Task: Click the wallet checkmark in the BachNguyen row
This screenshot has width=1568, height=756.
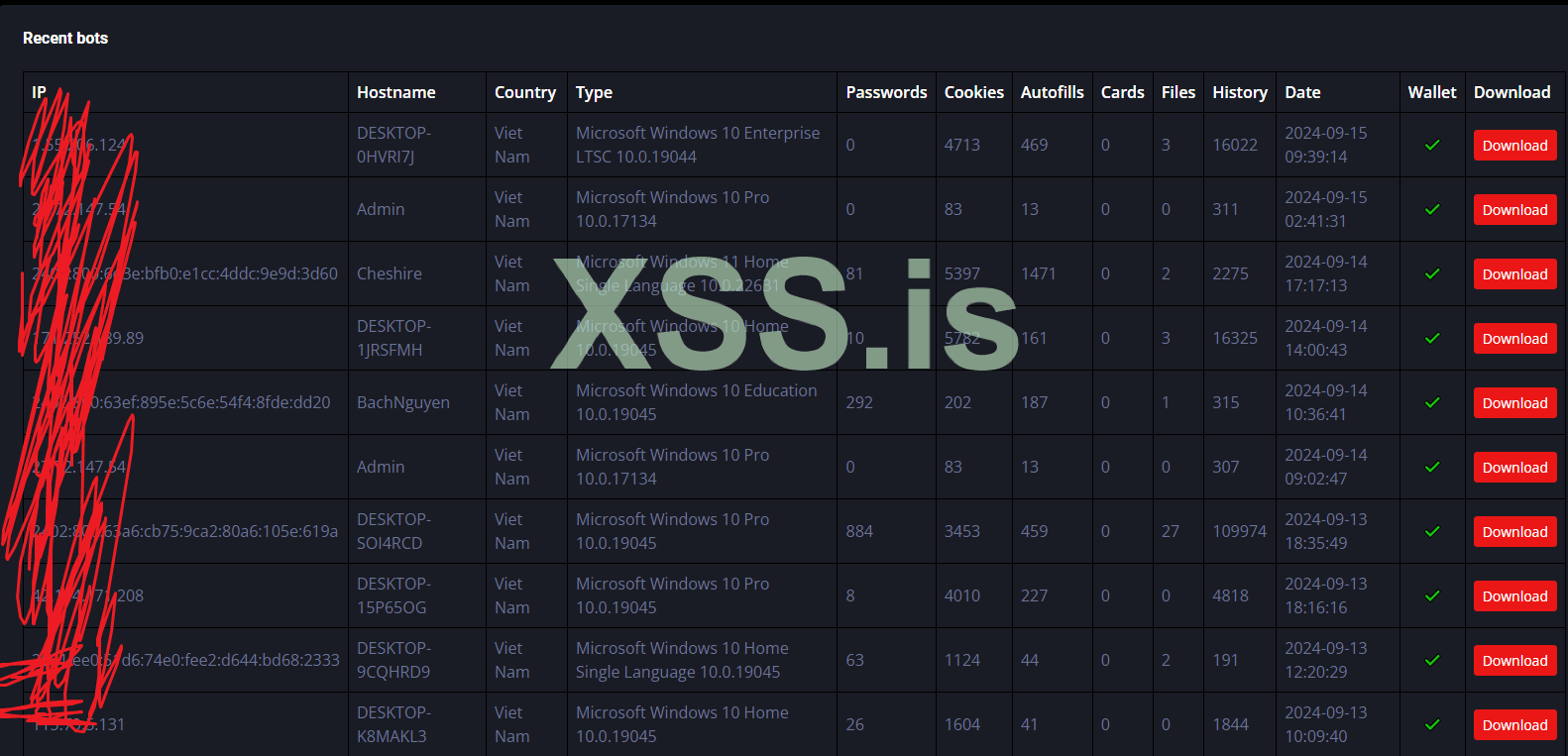Action: tap(1432, 402)
